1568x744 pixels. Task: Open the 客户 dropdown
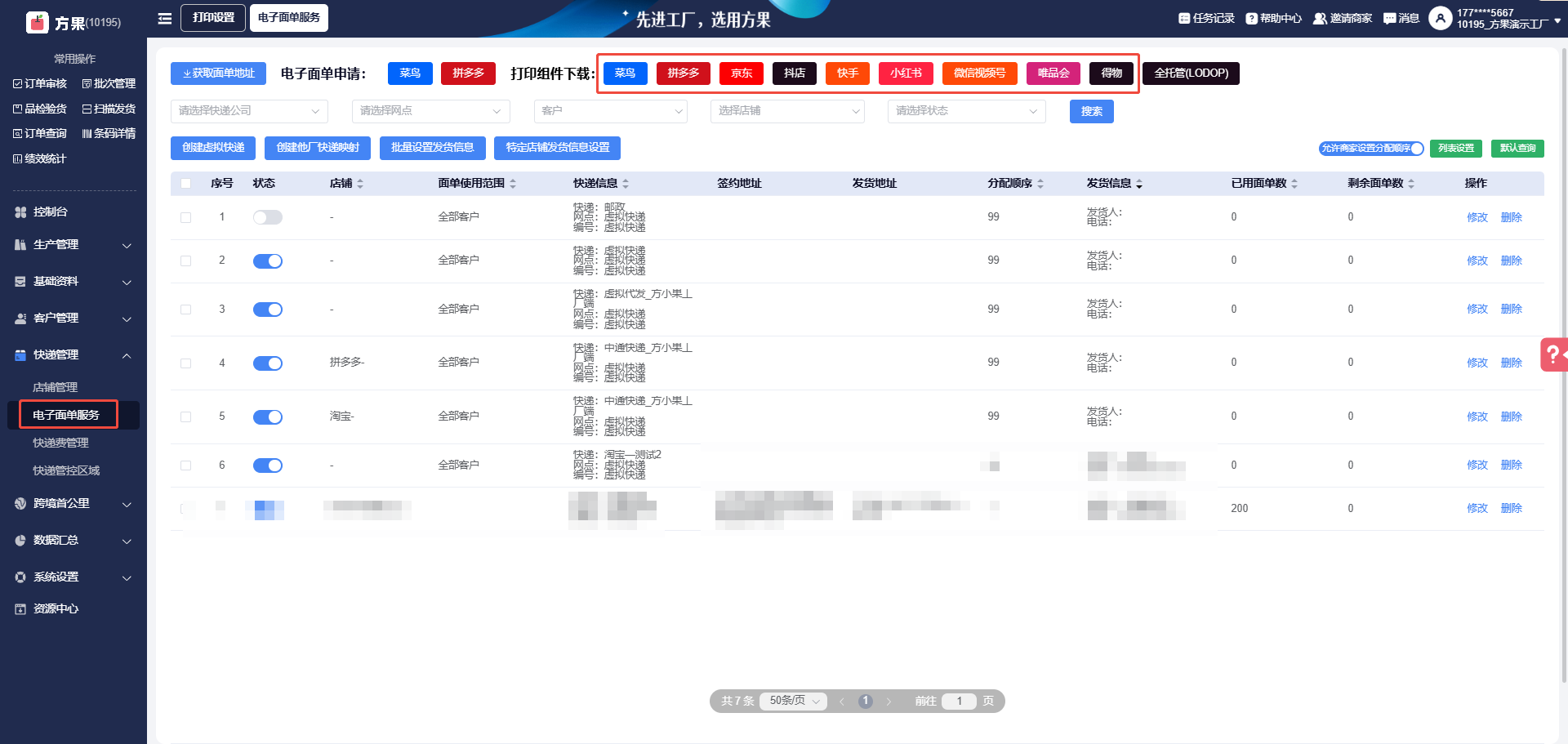[x=611, y=111]
